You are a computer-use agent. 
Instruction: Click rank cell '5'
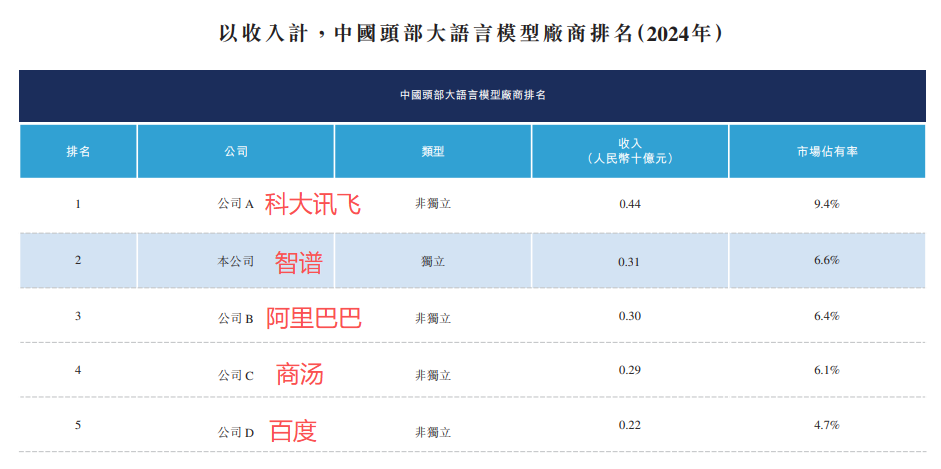coord(78,425)
